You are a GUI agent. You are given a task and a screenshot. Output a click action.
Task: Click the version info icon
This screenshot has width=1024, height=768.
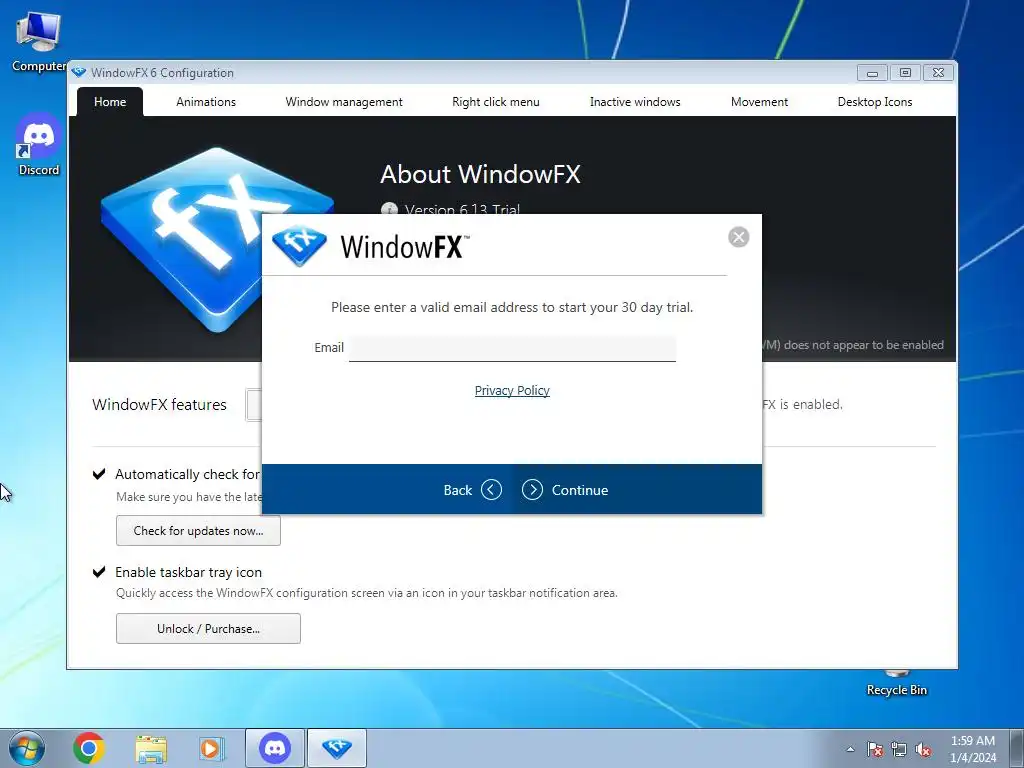click(x=389, y=209)
